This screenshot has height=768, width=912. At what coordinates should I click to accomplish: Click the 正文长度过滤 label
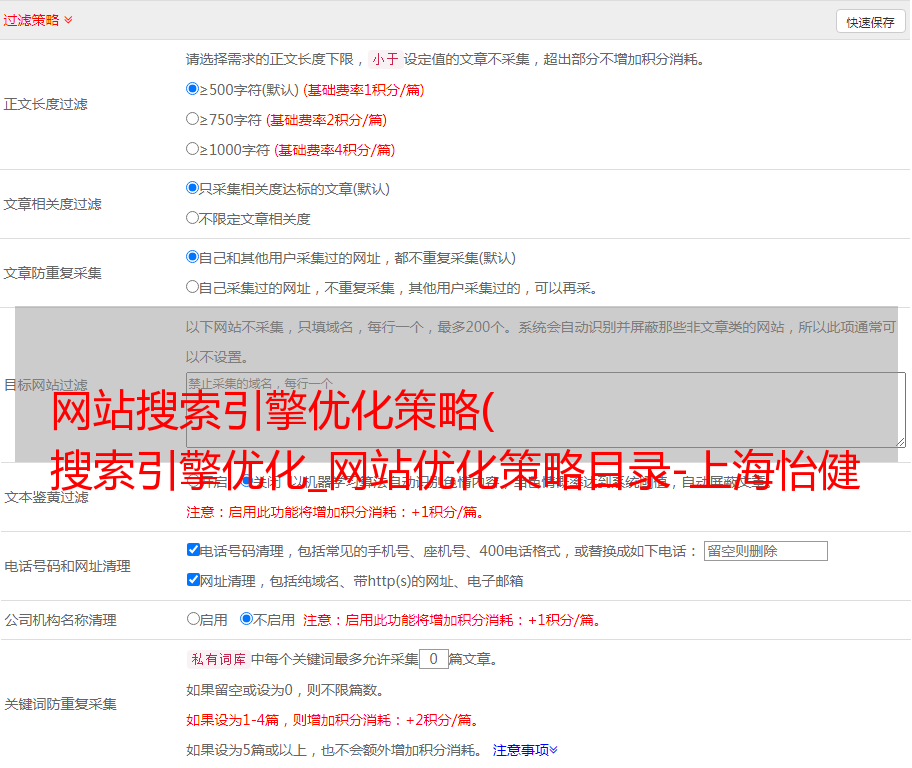[x=45, y=104]
